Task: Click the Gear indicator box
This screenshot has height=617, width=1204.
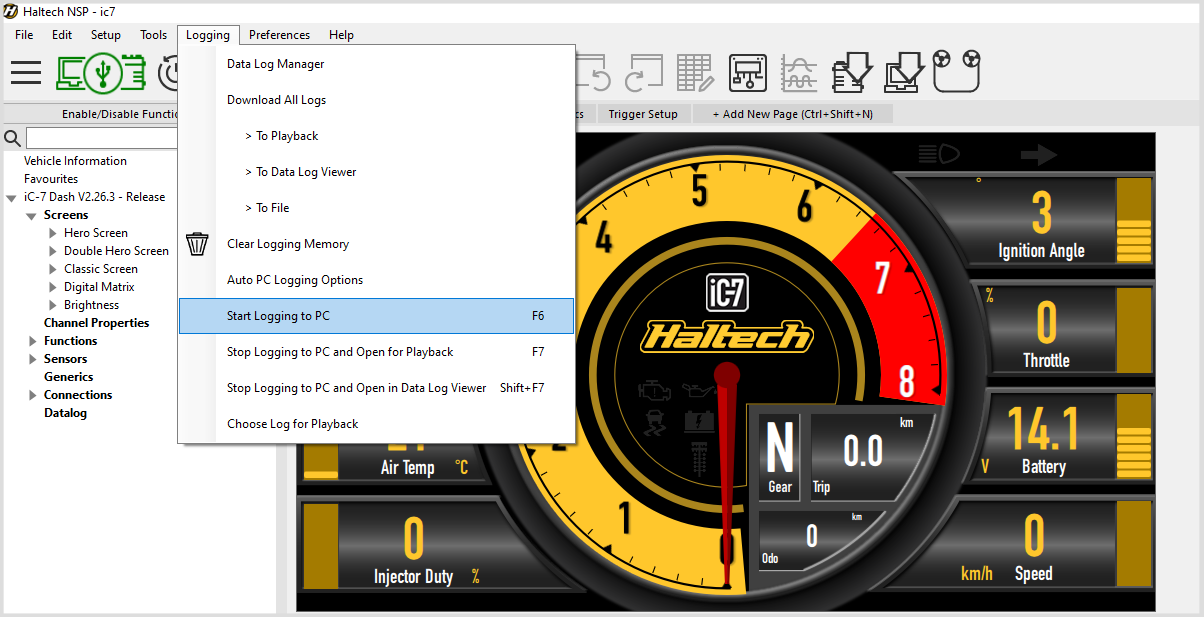Action: point(780,455)
